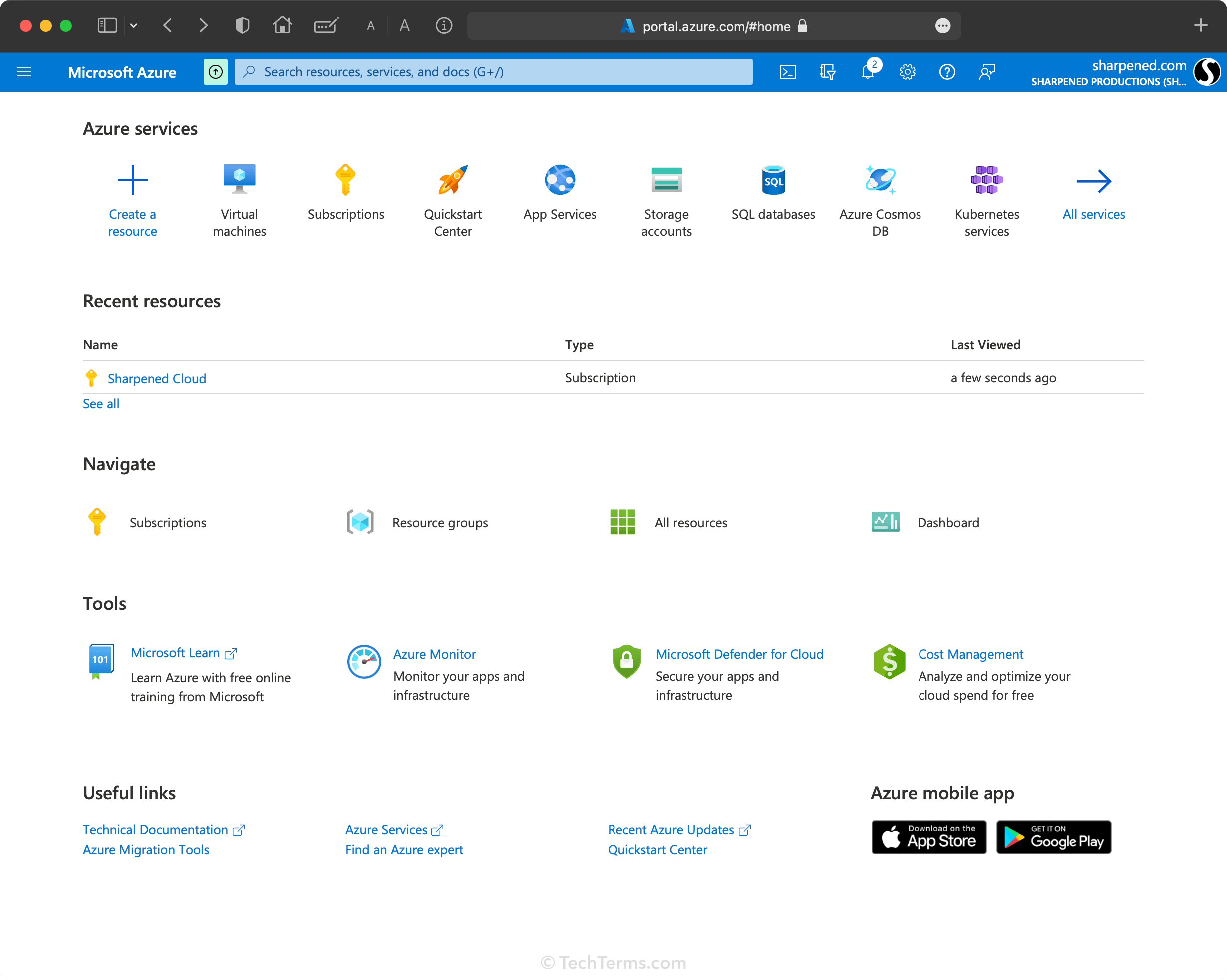The height and width of the screenshot is (980, 1227).
Task: Open Azure Cosmos DB service
Action: click(880, 199)
